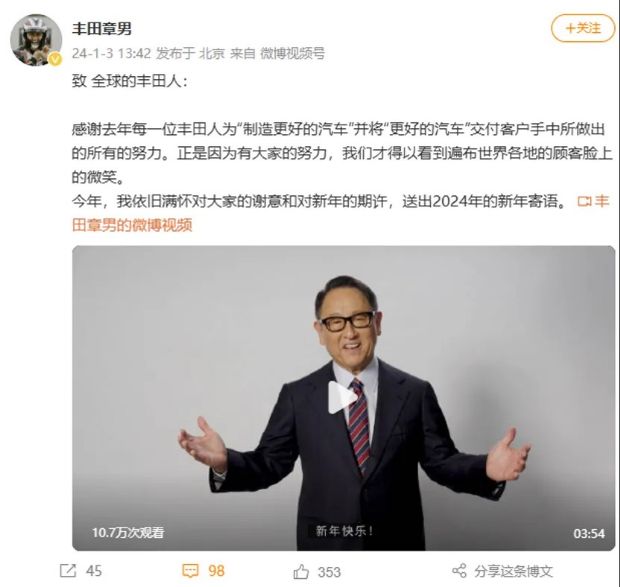This screenshot has height=587, width=620.
Task: Click the 新年快乐 subtitle on video
Action: 344,530
